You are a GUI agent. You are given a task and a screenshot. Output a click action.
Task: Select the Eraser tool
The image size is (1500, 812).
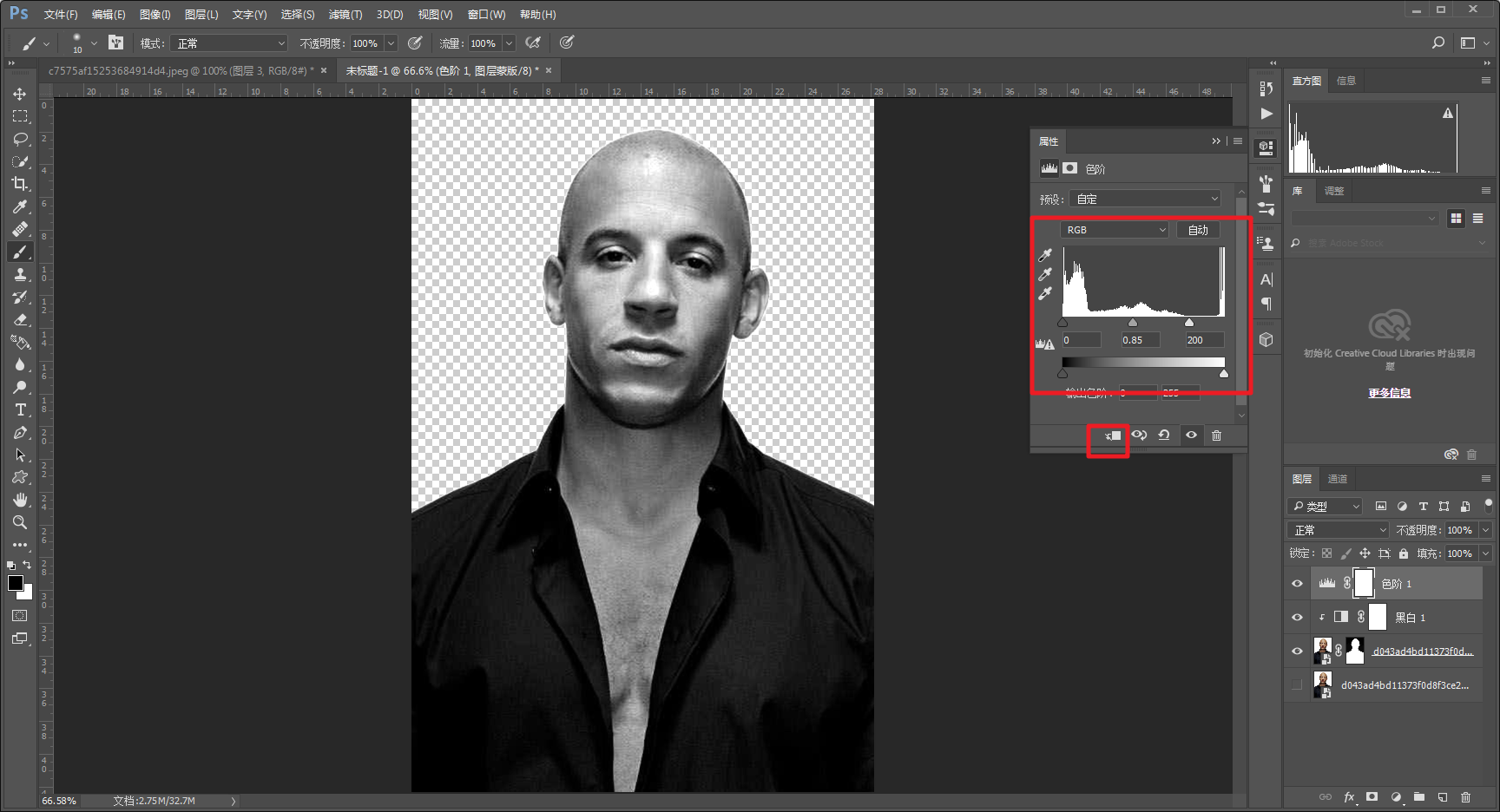[20, 319]
